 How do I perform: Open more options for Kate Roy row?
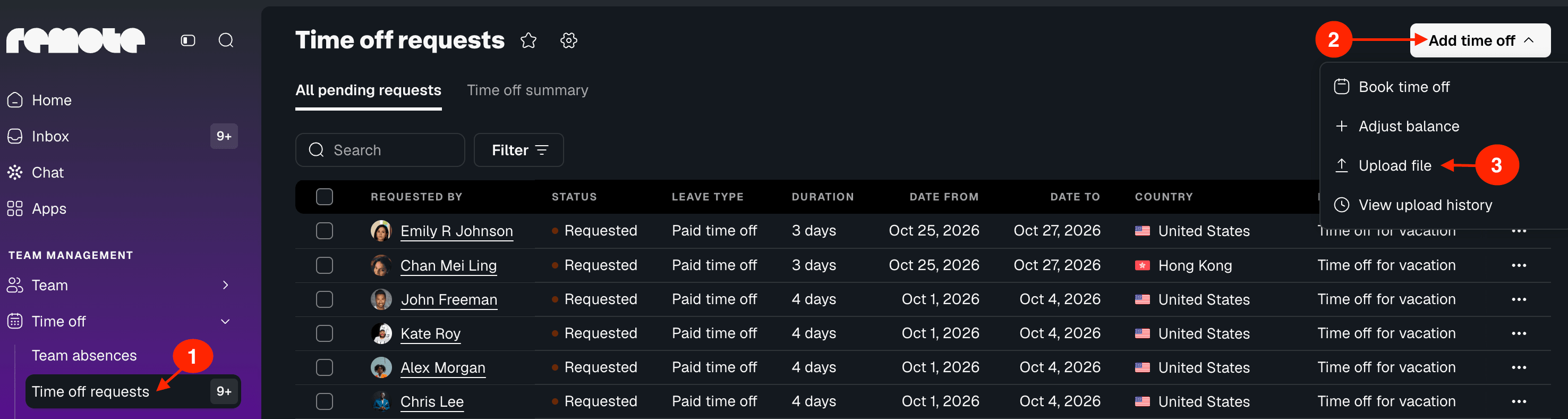coord(1519,333)
